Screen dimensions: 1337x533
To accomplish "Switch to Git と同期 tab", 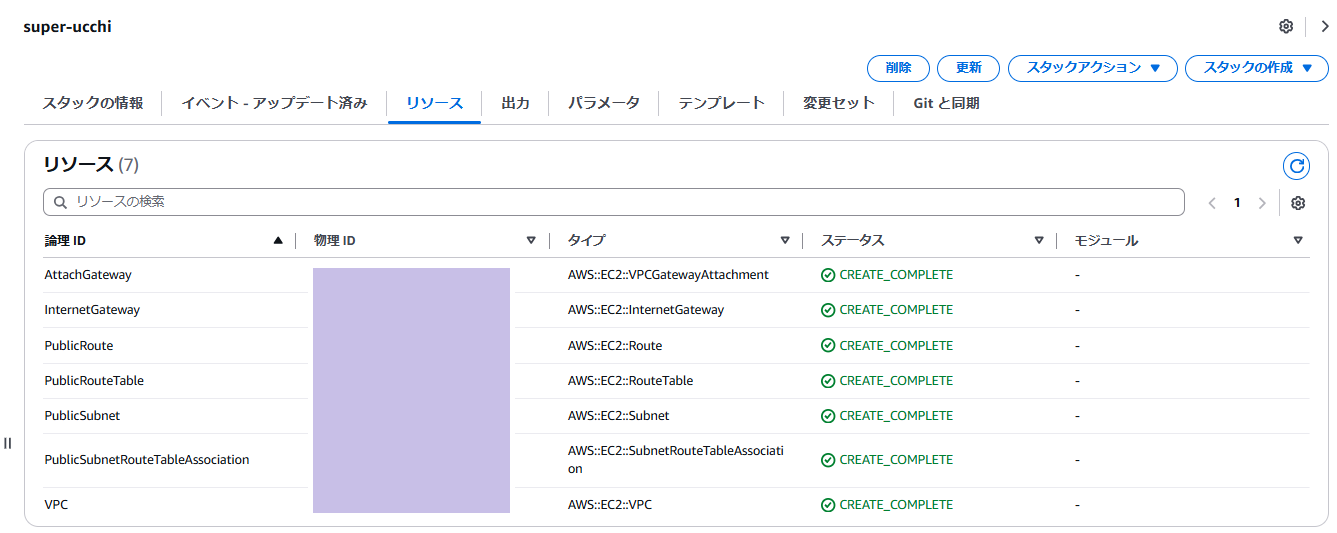I will coord(946,103).
